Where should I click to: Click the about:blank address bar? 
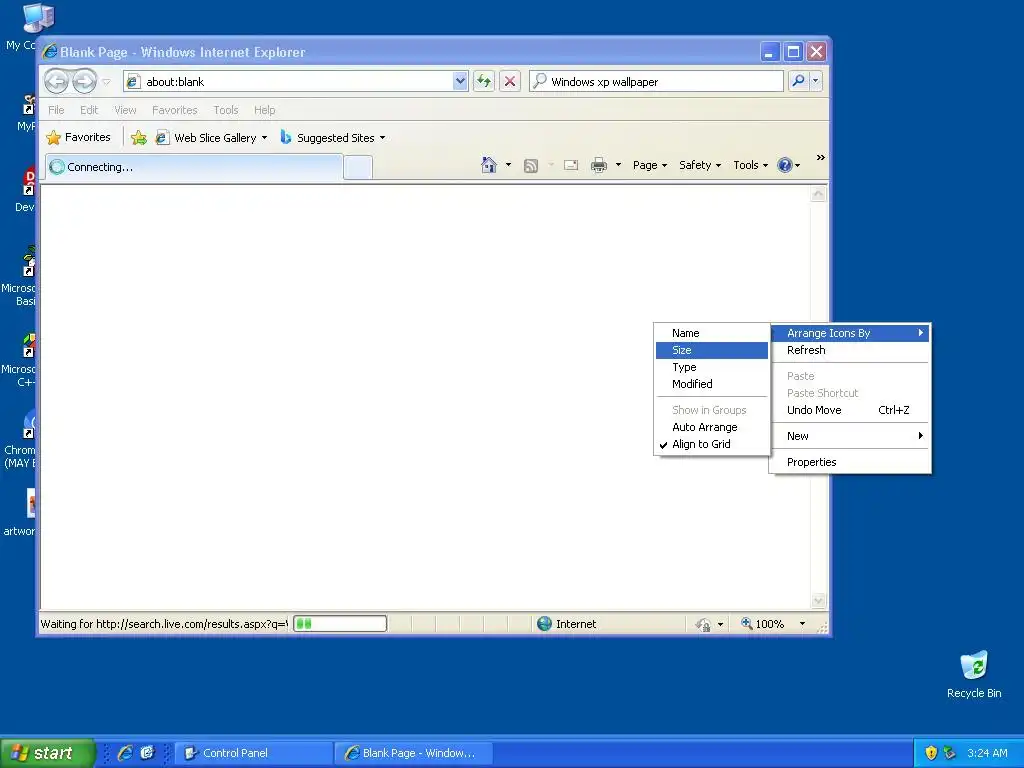(x=288, y=82)
